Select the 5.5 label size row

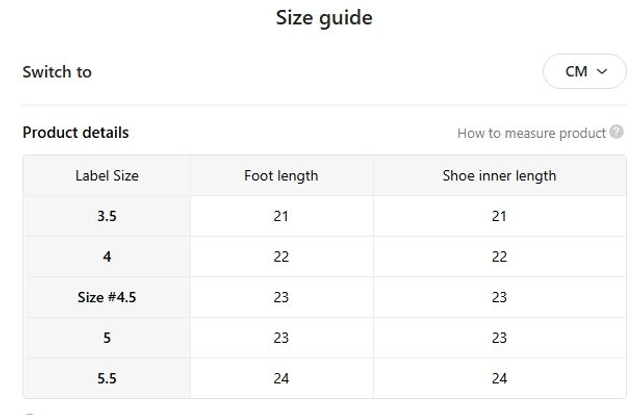[107, 378]
